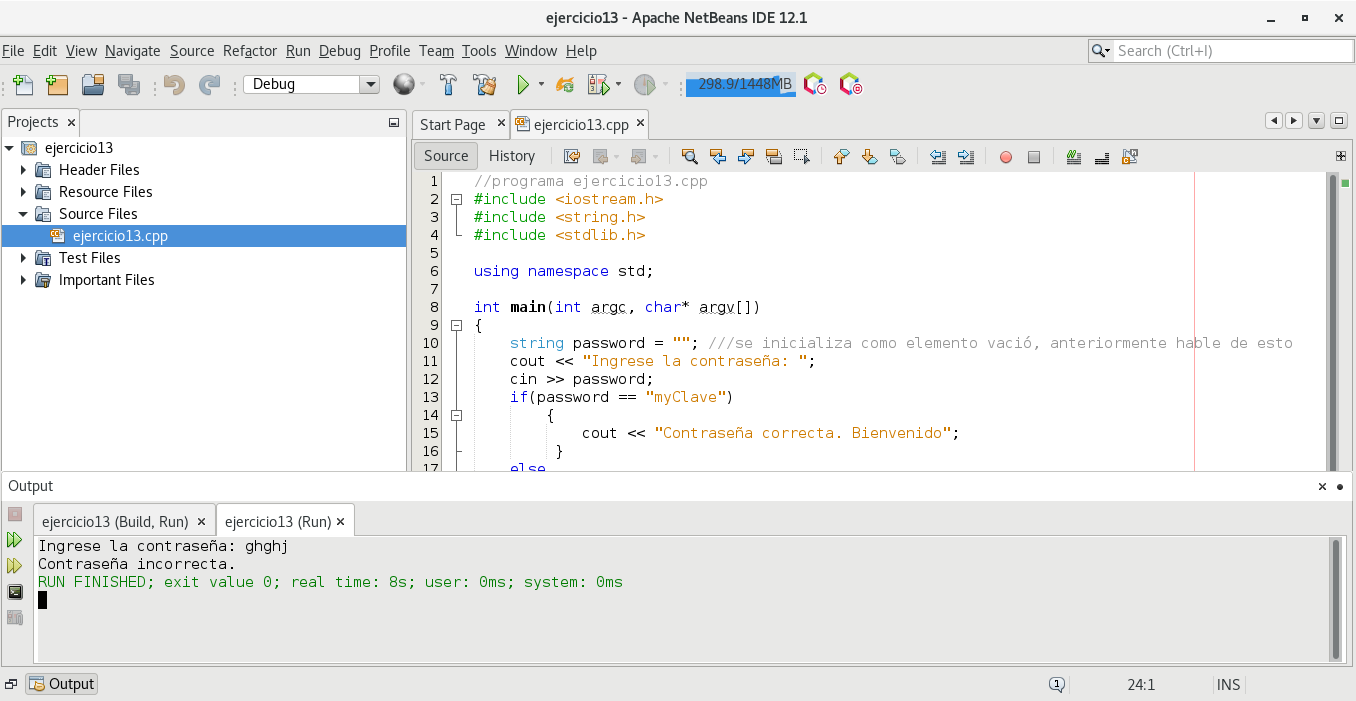Screen dimensions: 1356x701
Task: Re-run the program from Output sidebar
Action: pos(15,540)
